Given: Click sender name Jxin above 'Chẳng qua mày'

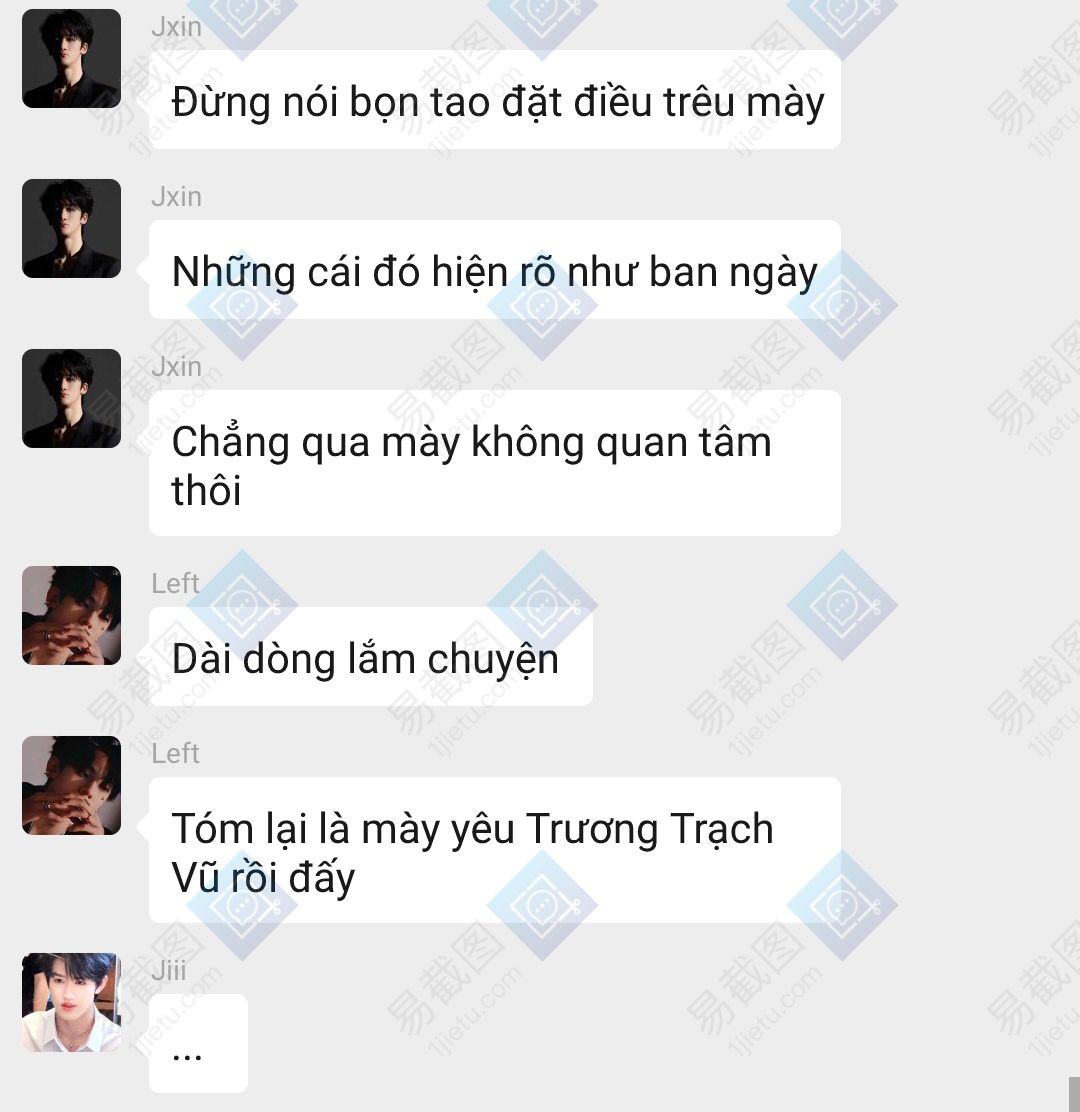Looking at the screenshot, I should click(177, 367).
